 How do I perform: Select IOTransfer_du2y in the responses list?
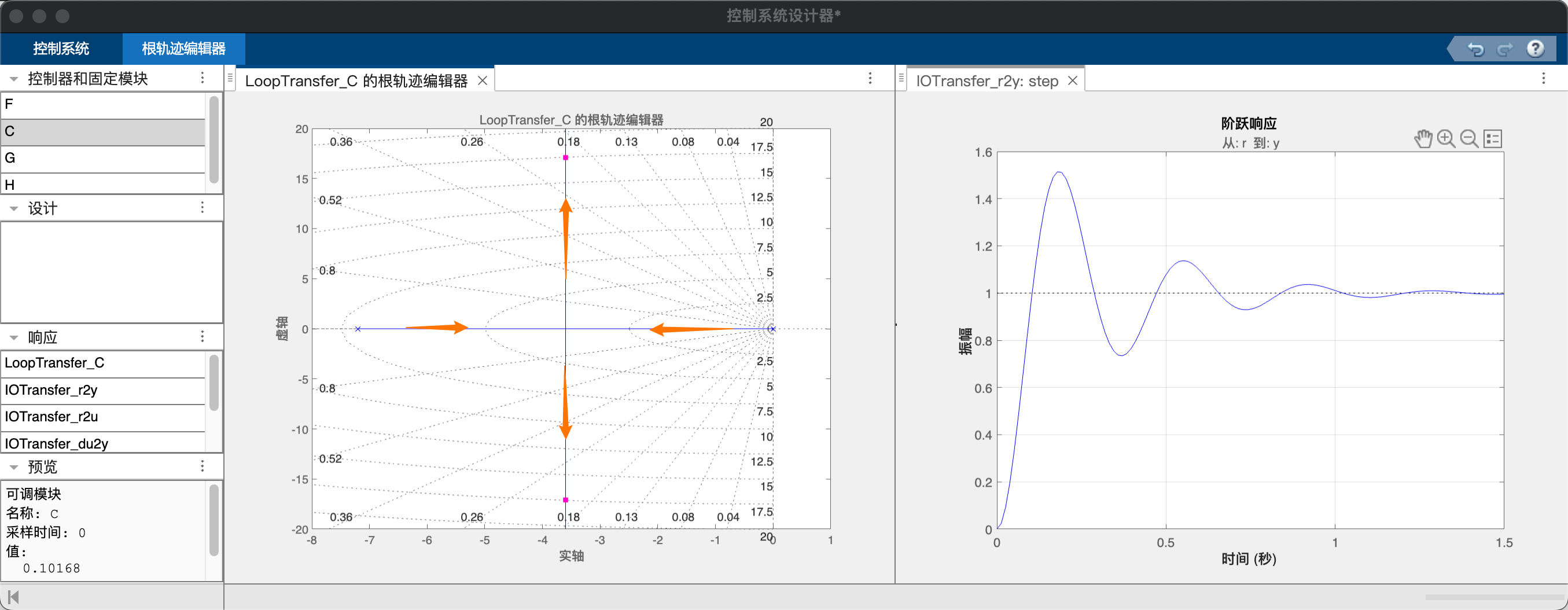pos(104,443)
